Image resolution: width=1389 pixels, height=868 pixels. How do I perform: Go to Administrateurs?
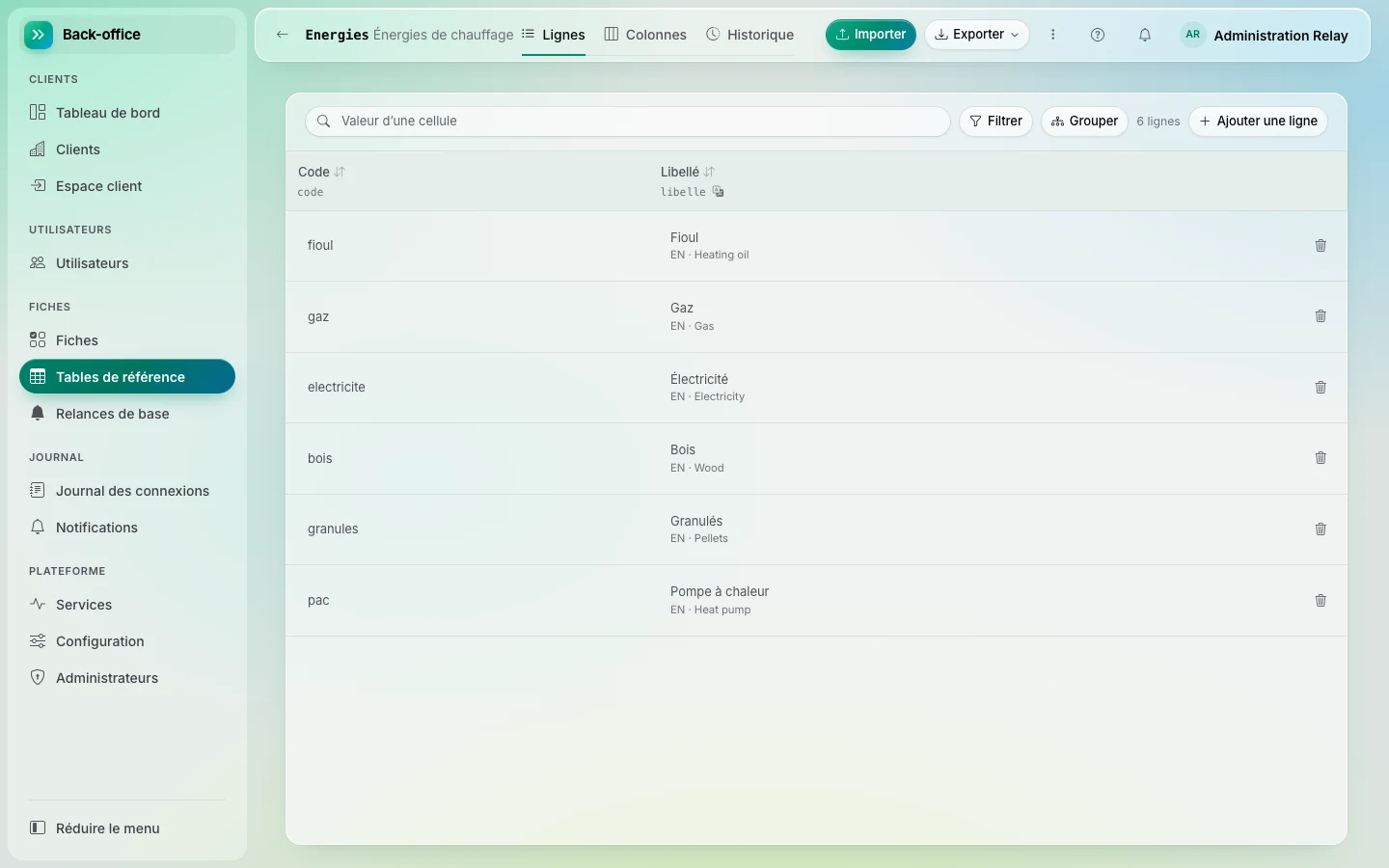127,678
